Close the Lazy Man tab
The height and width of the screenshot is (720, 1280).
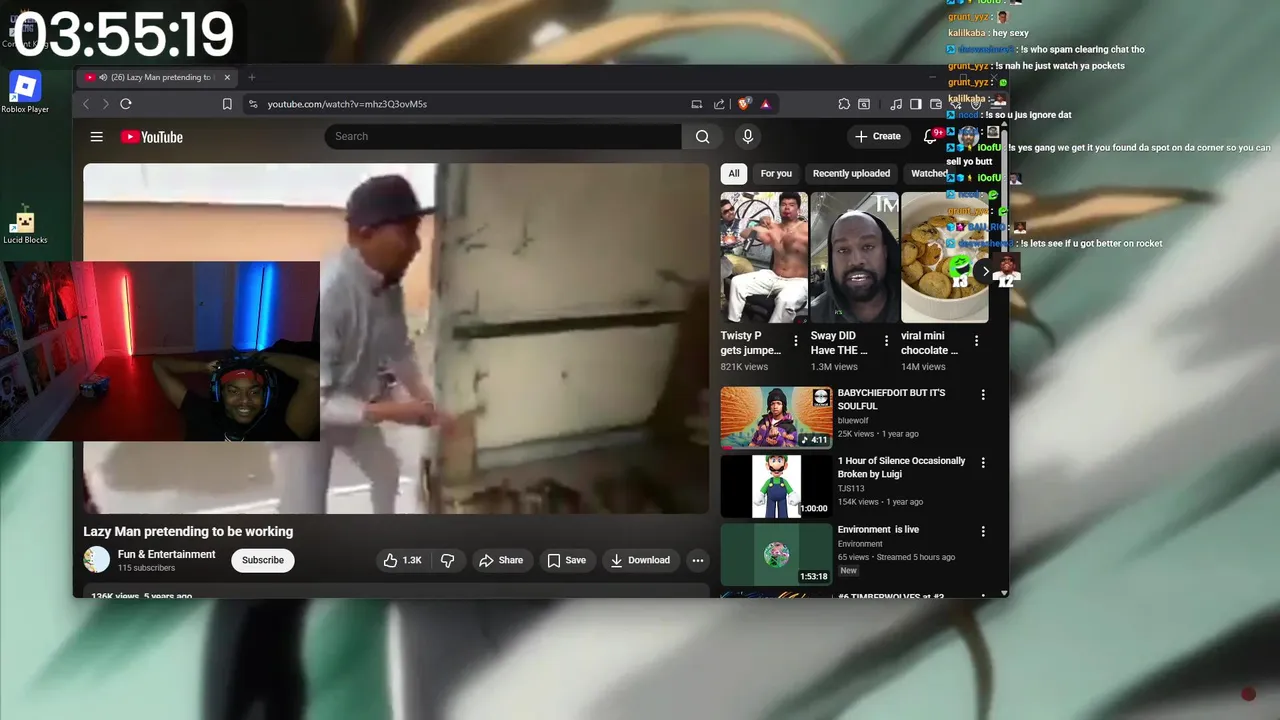[227, 77]
